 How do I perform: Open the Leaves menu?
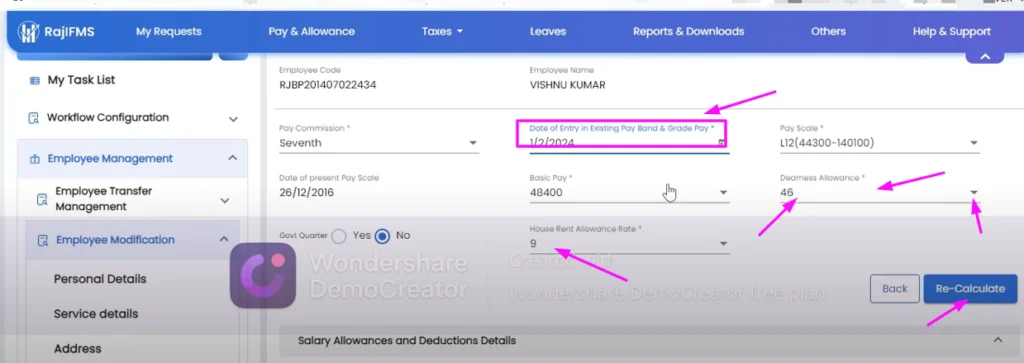548,31
